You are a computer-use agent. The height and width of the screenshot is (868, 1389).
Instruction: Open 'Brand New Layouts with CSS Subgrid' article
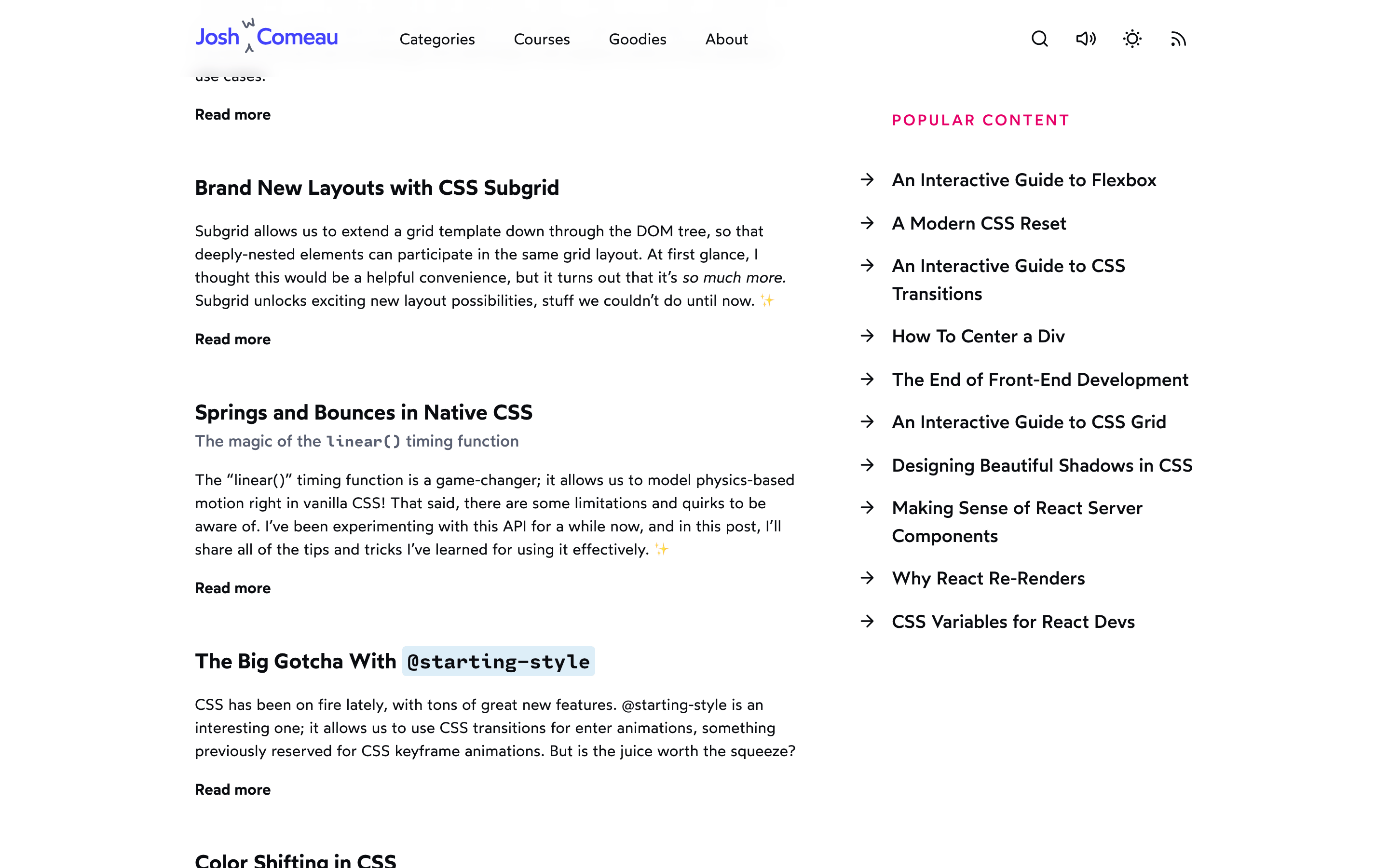[x=377, y=188]
